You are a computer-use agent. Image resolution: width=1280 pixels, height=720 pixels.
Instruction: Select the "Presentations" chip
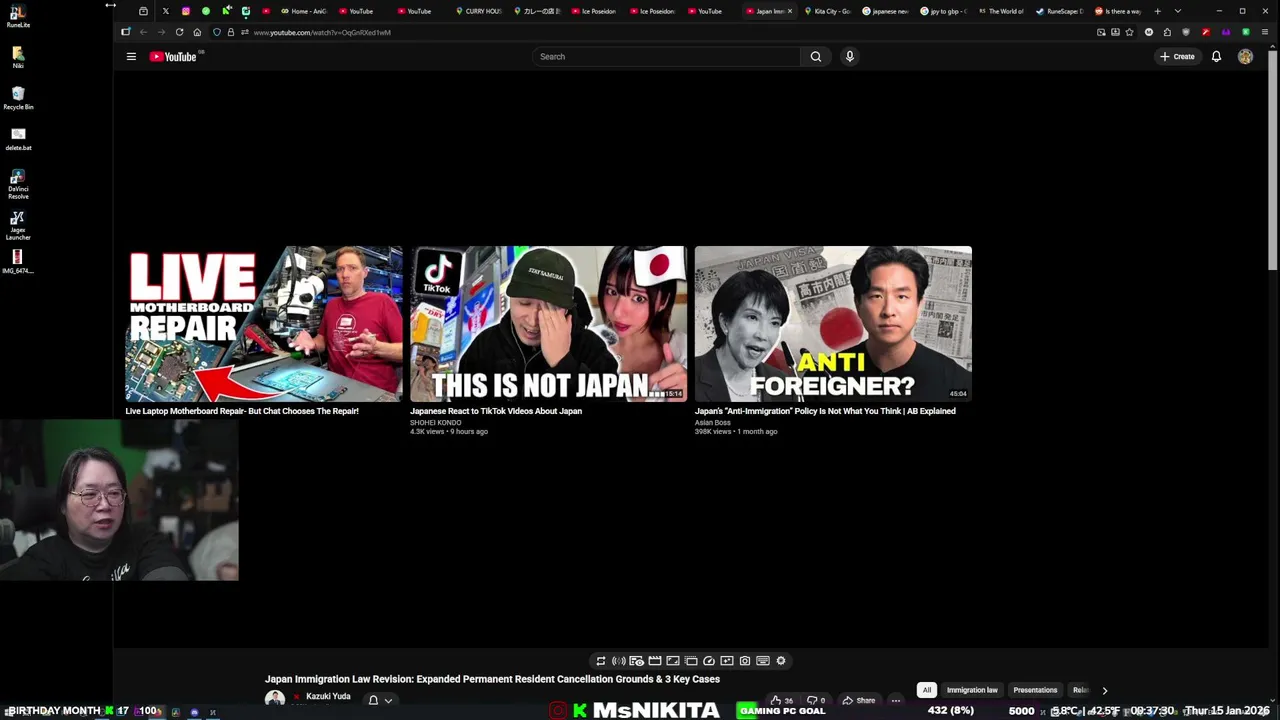tap(1035, 690)
